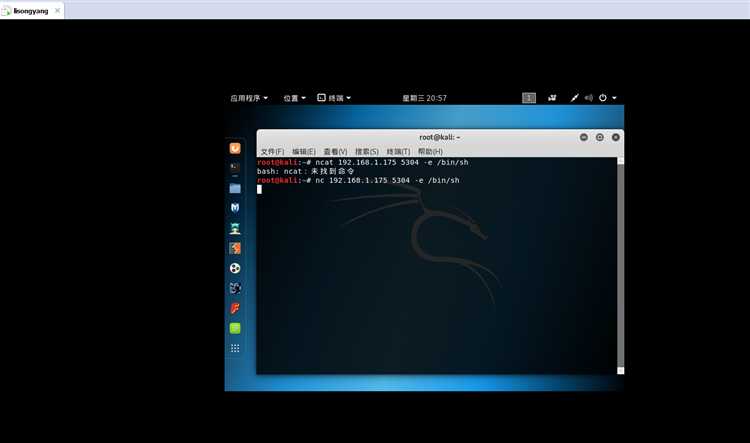The width and height of the screenshot is (750, 443).
Task: Open the 终端 app menu in the top bar
Action: (334, 98)
